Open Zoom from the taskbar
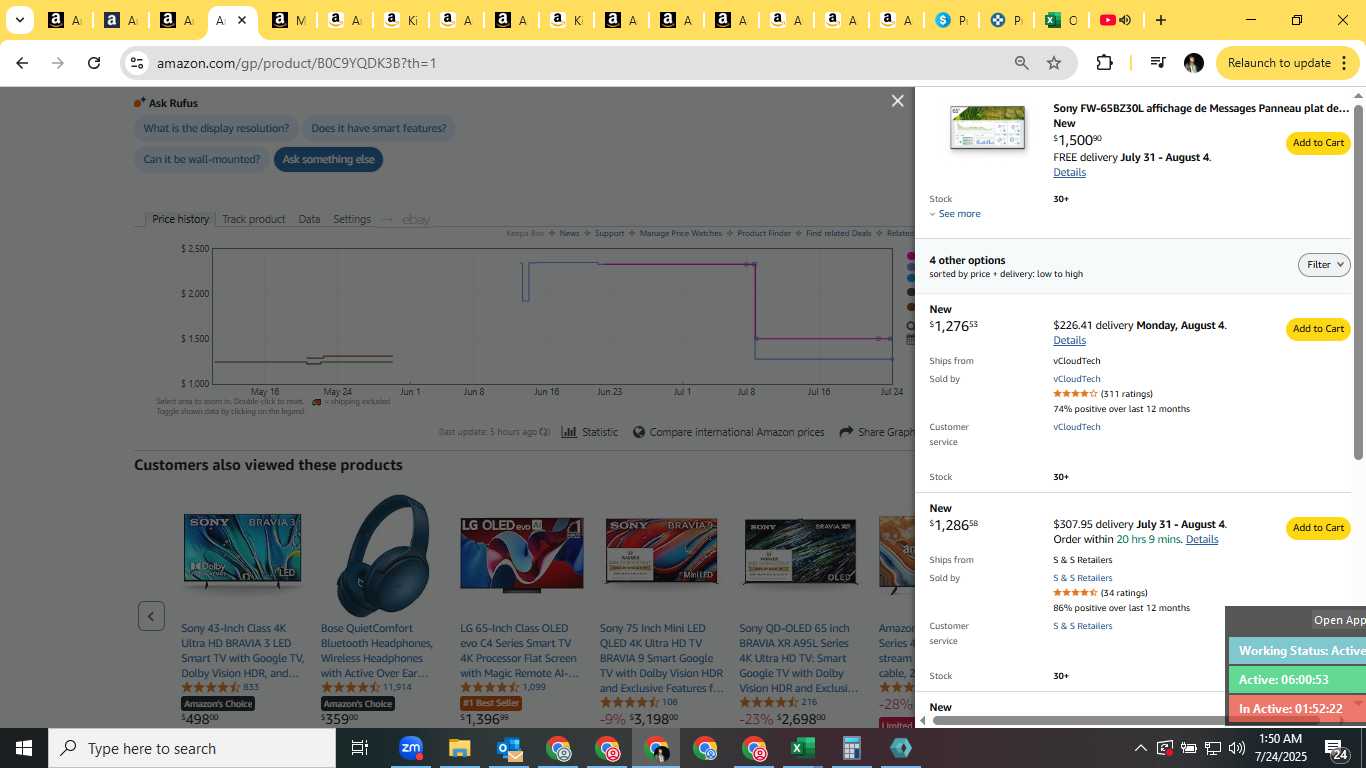 [410, 748]
